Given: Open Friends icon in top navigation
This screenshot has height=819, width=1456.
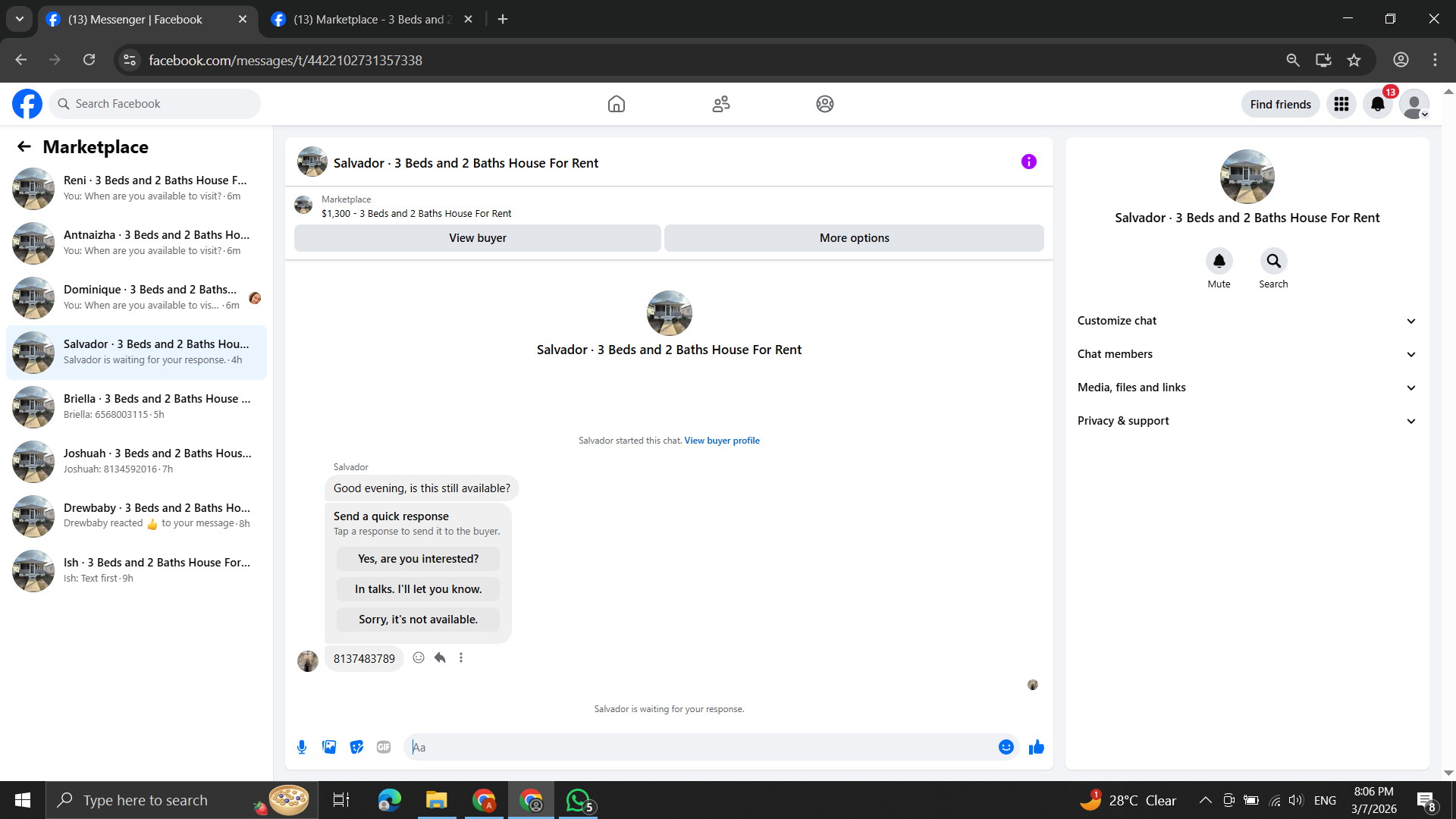Looking at the screenshot, I should (721, 104).
